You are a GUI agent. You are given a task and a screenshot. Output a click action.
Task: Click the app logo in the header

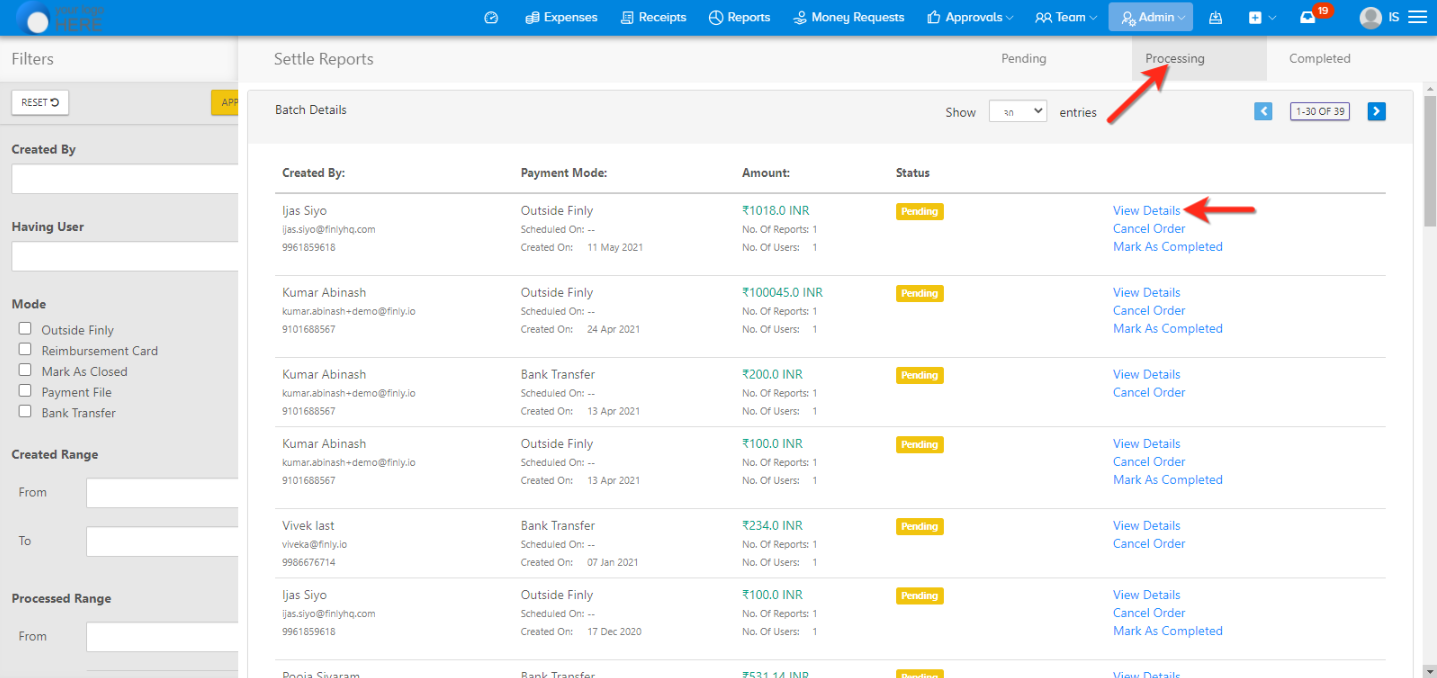click(62, 17)
